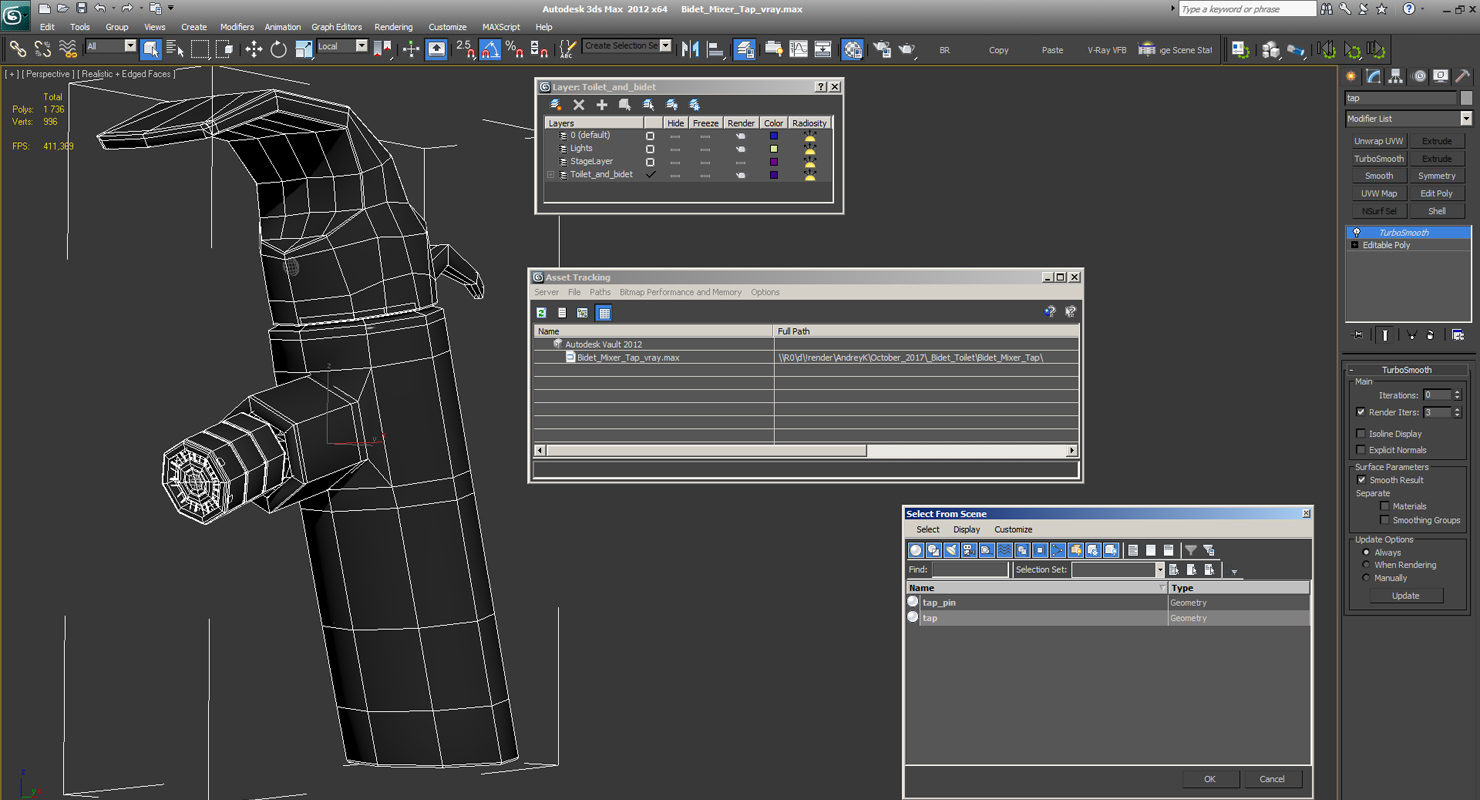Refresh the Asset Tracking list
Image resolution: width=1480 pixels, height=800 pixels.
541,313
